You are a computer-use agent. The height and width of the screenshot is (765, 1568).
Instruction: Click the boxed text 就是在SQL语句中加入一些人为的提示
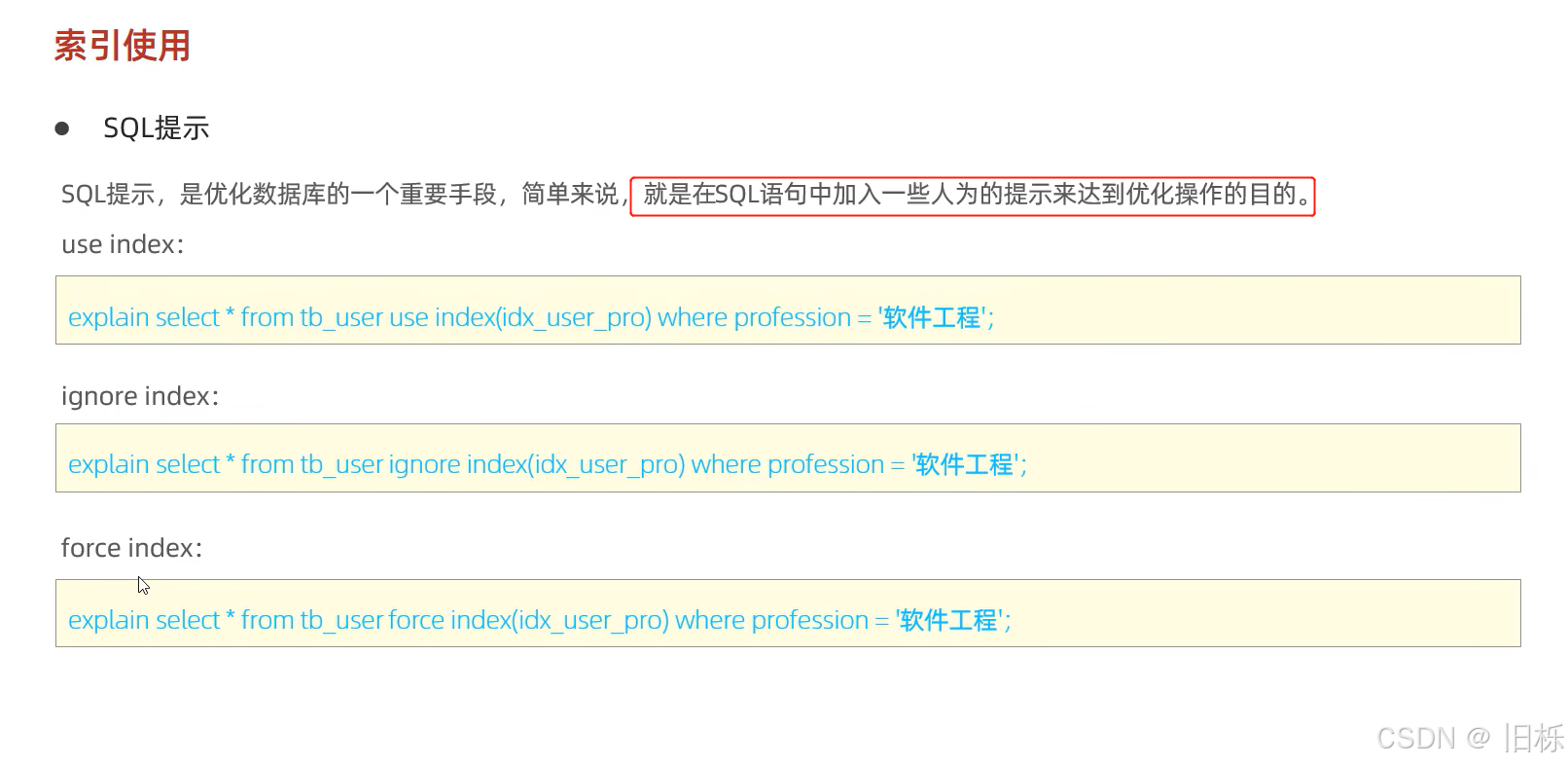pyautogui.click(x=973, y=196)
